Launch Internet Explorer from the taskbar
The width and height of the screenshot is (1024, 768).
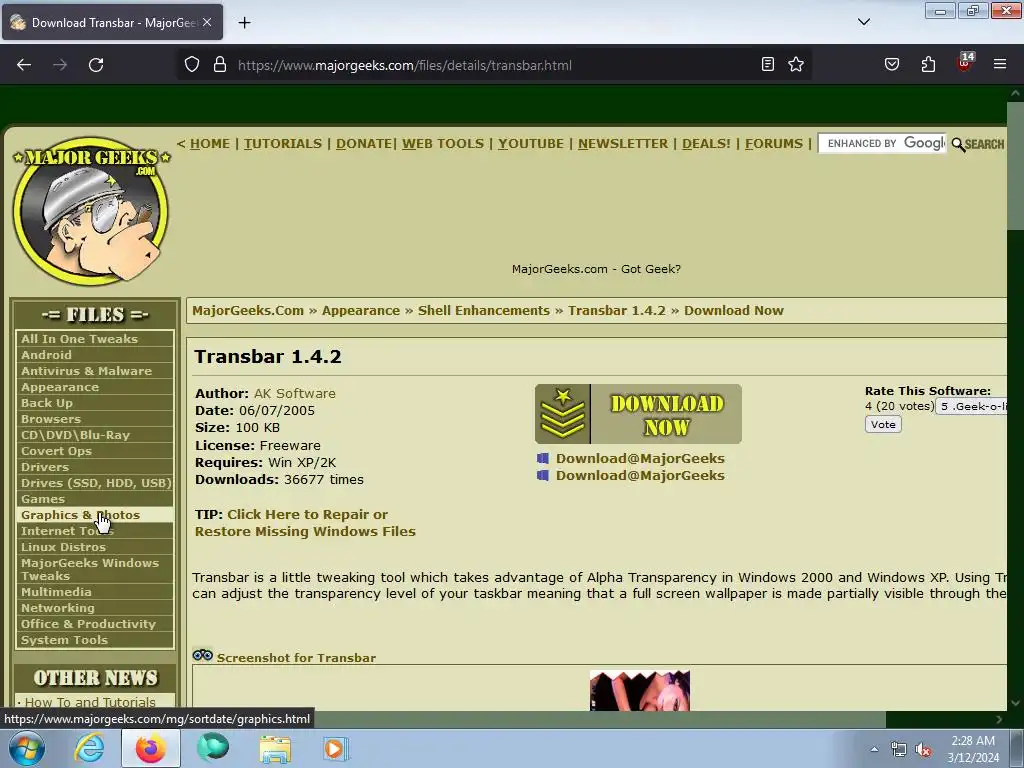click(x=89, y=748)
